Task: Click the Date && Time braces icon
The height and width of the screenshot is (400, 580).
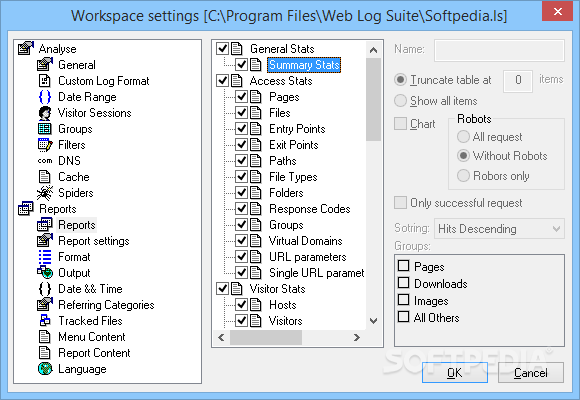Action: point(45,289)
